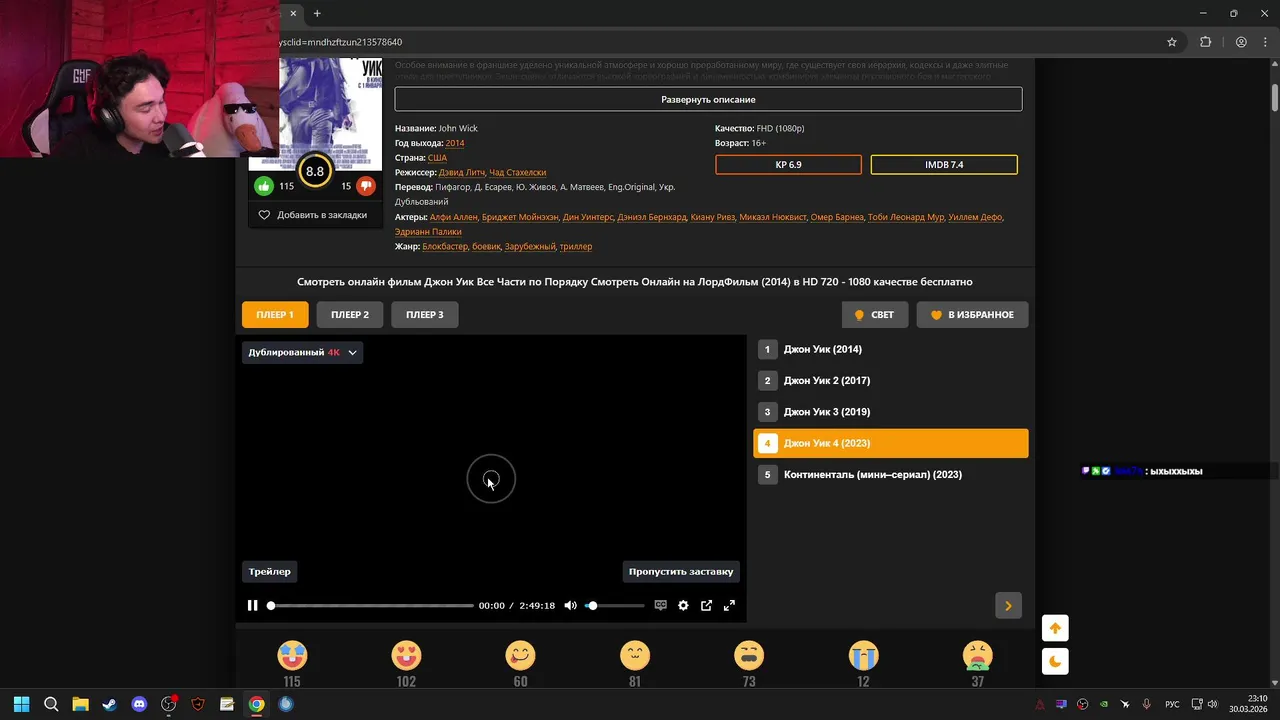Open the США country link

tap(437, 158)
